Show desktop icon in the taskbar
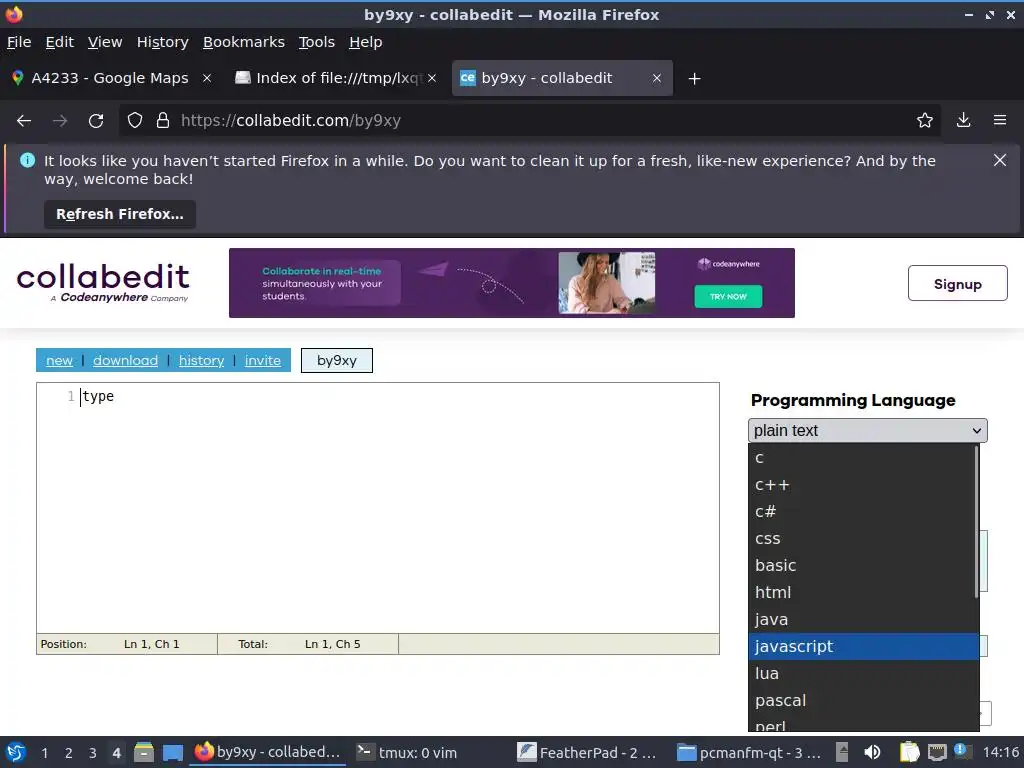 click(172, 753)
